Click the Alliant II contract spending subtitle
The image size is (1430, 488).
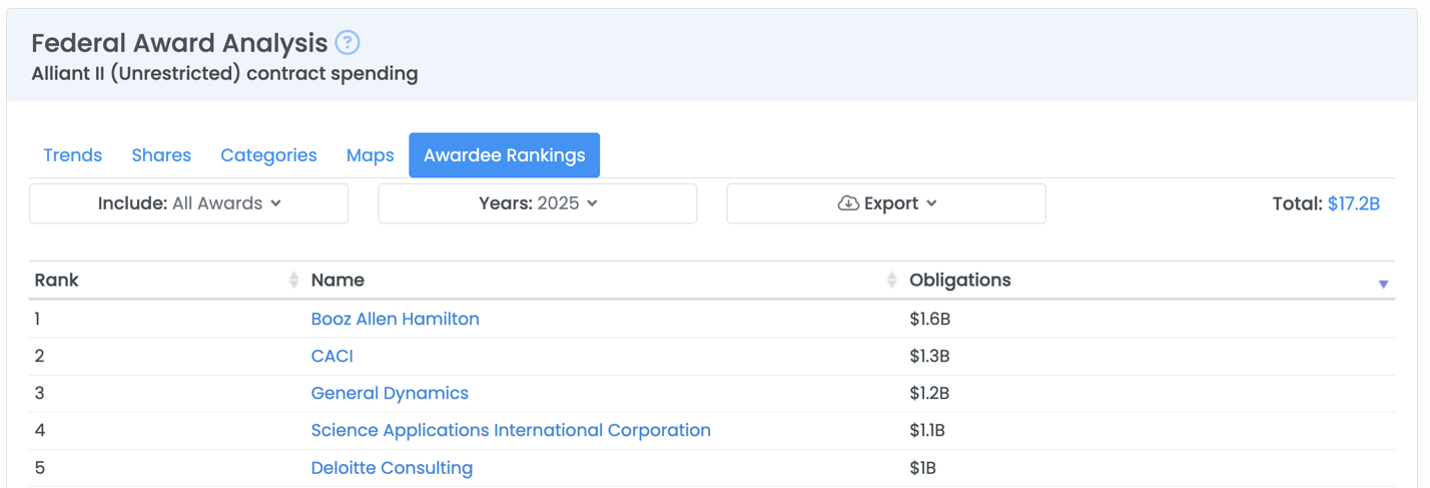click(225, 74)
